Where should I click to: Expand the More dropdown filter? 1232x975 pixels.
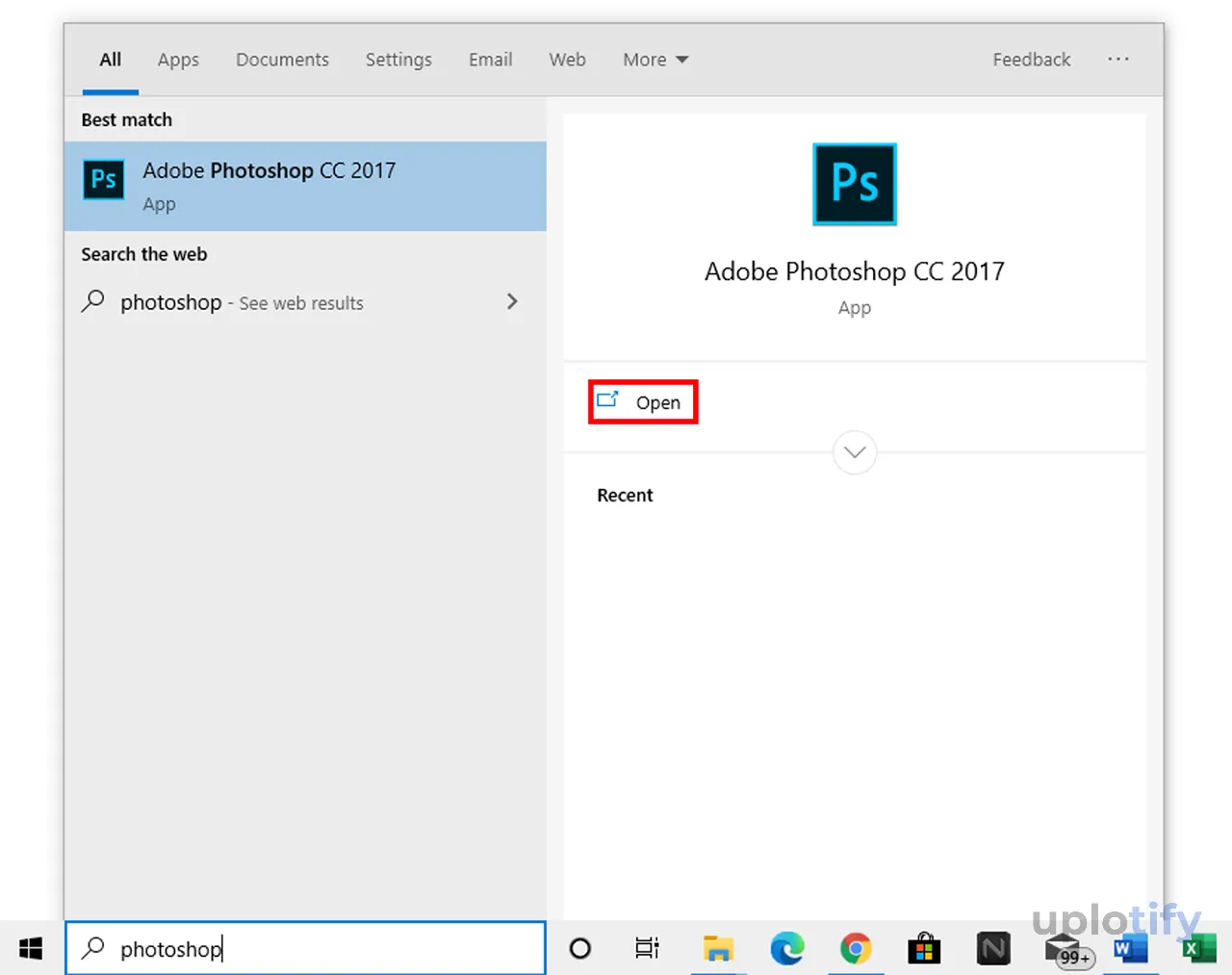655,60
